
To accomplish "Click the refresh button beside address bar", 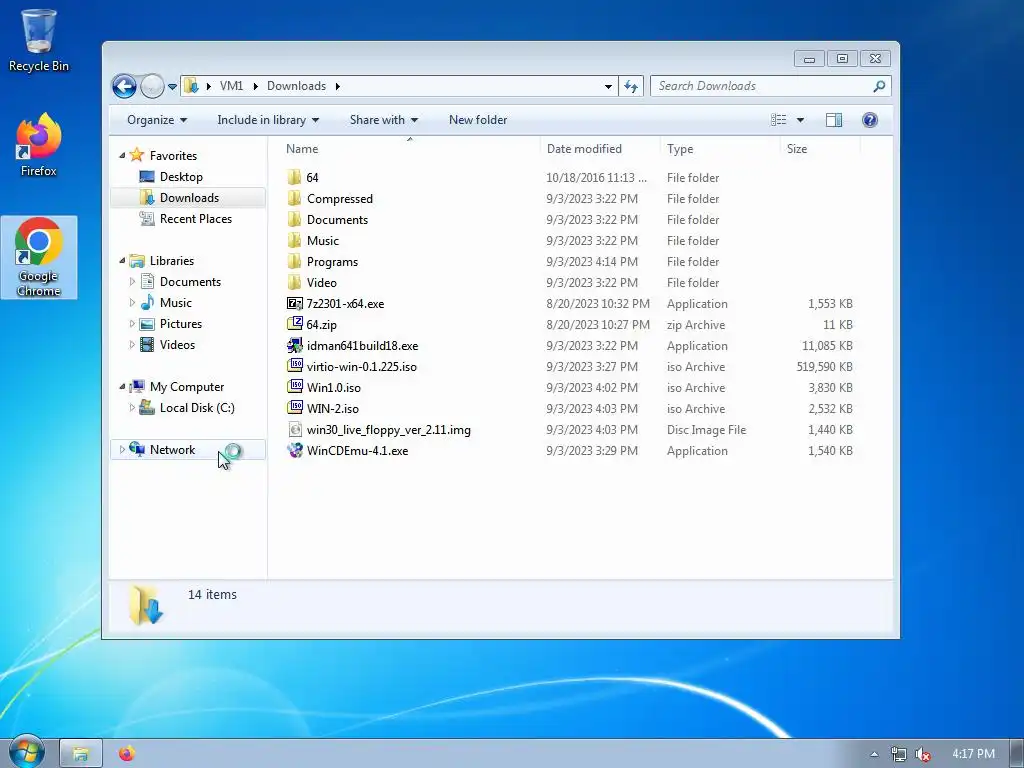I will pyautogui.click(x=631, y=86).
